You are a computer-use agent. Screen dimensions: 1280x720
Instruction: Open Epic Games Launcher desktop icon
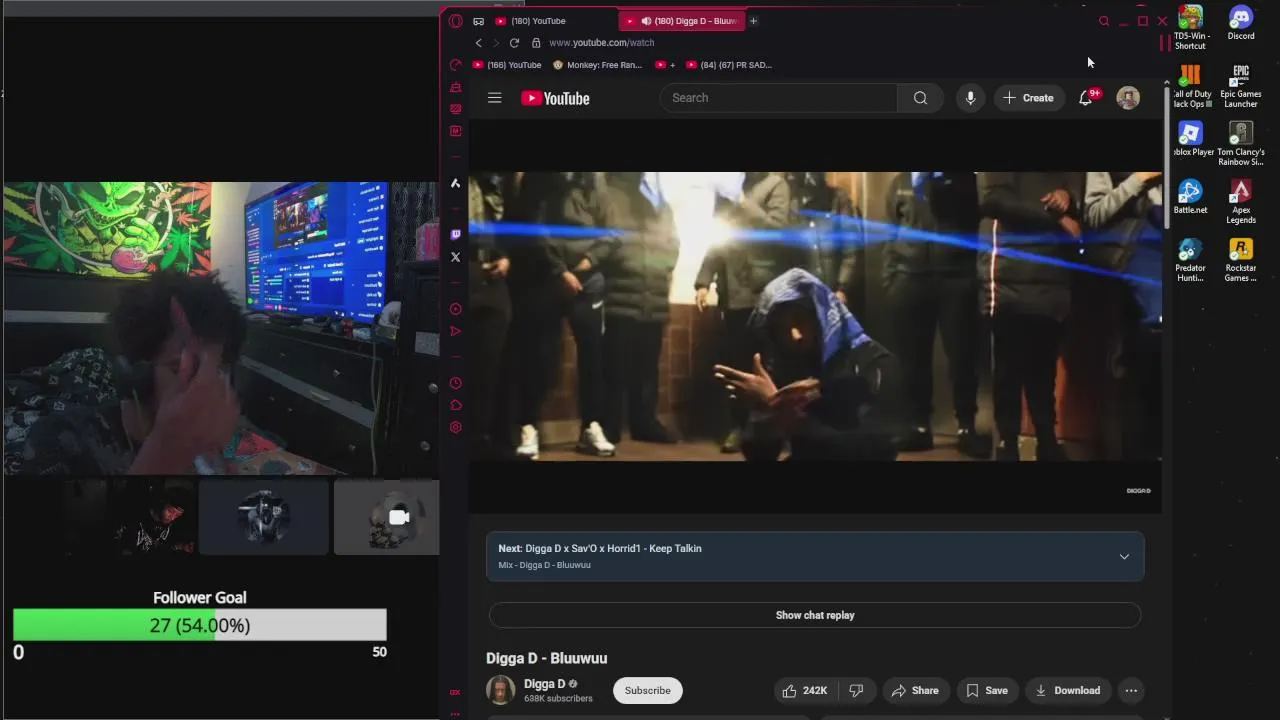tap(1241, 87)
